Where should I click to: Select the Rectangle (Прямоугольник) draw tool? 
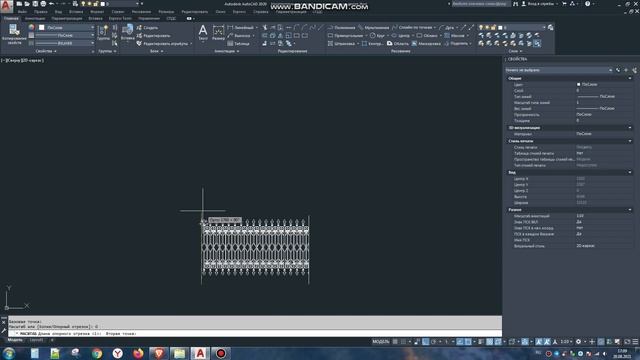tap(345, 36)
